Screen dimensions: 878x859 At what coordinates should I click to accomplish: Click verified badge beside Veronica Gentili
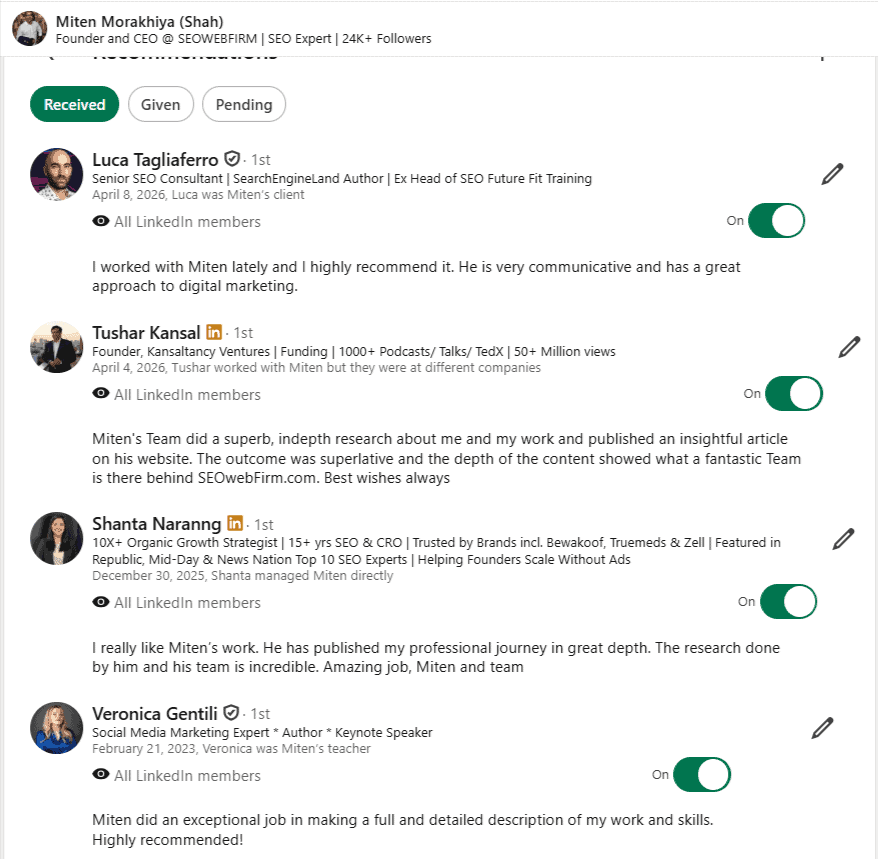pos(232,713)
